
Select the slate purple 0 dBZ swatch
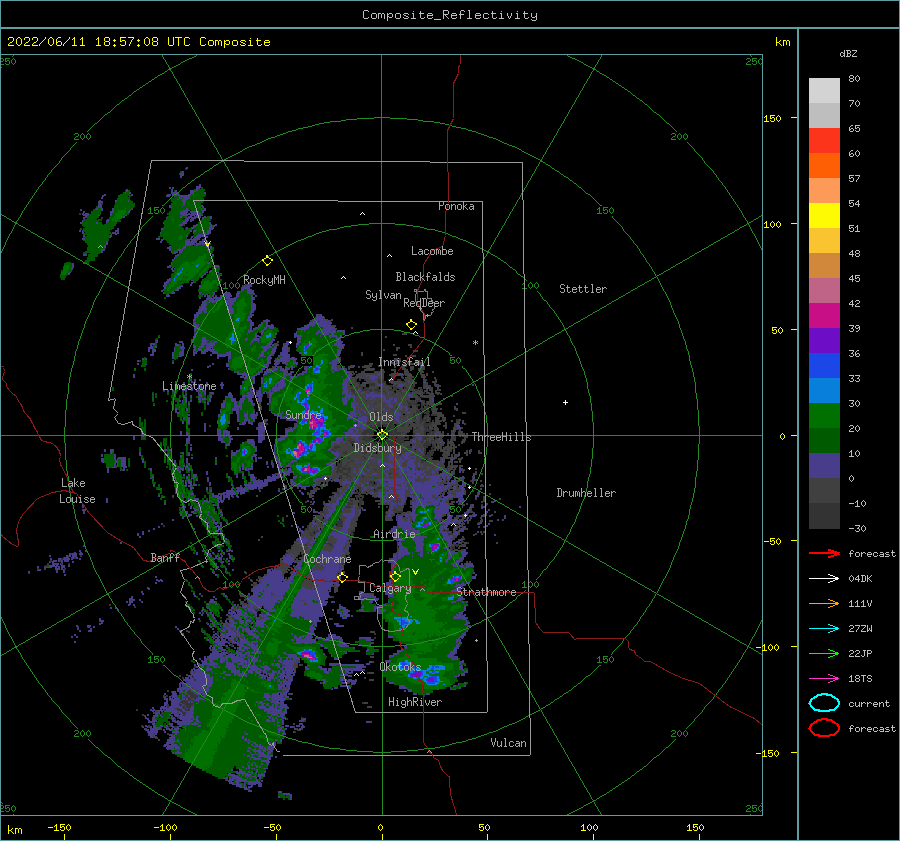point(824,466)
